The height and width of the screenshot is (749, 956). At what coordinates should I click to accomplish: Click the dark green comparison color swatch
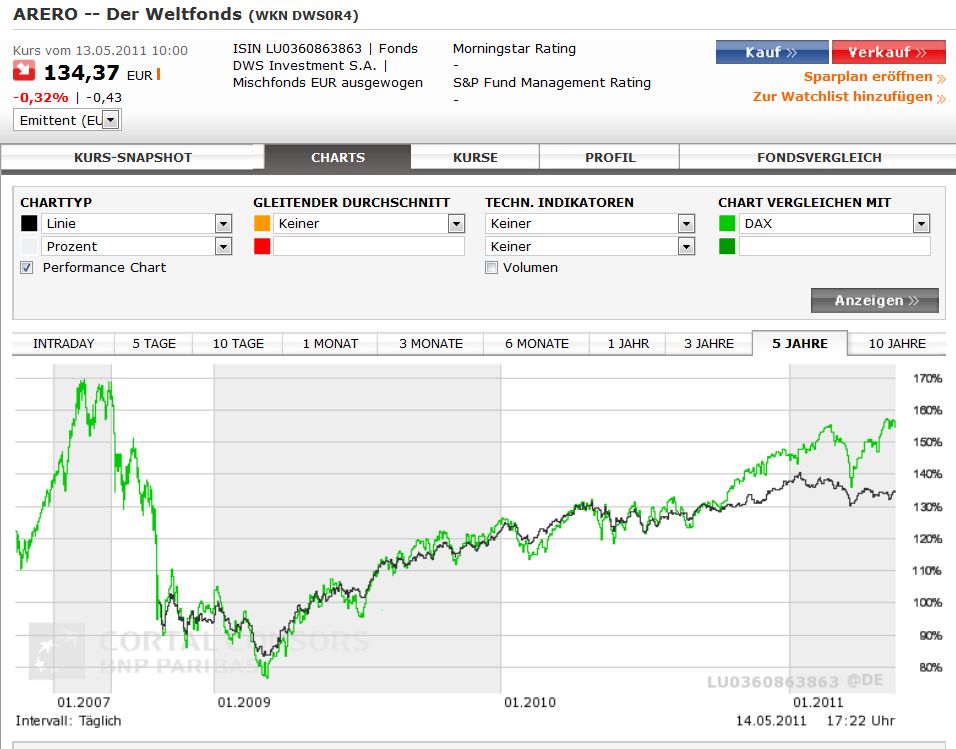(x=727, y=246)
